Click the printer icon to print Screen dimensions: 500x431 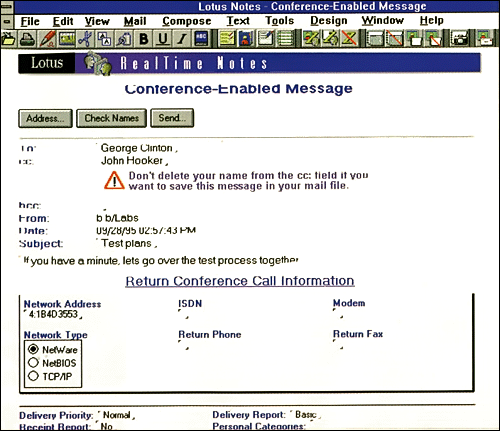point(27,39)
